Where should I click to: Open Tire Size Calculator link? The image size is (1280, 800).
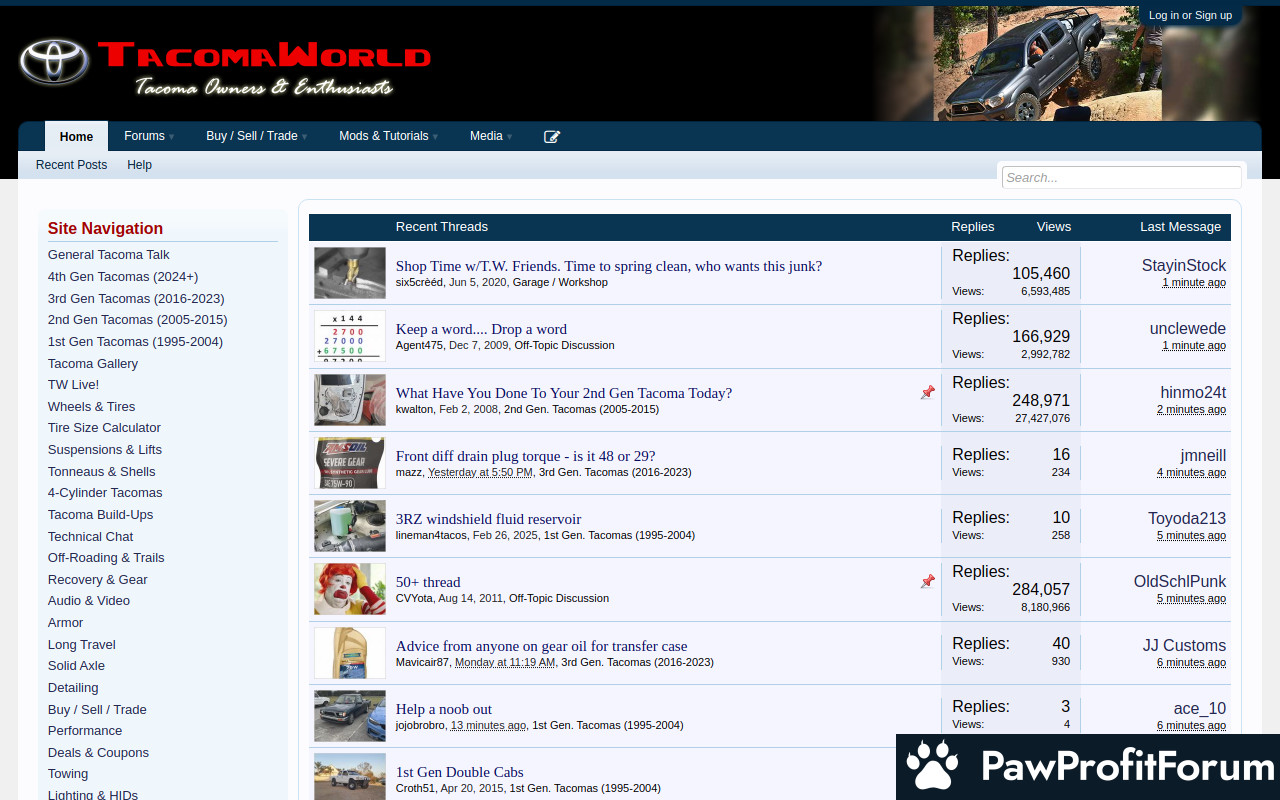point(104,428)
